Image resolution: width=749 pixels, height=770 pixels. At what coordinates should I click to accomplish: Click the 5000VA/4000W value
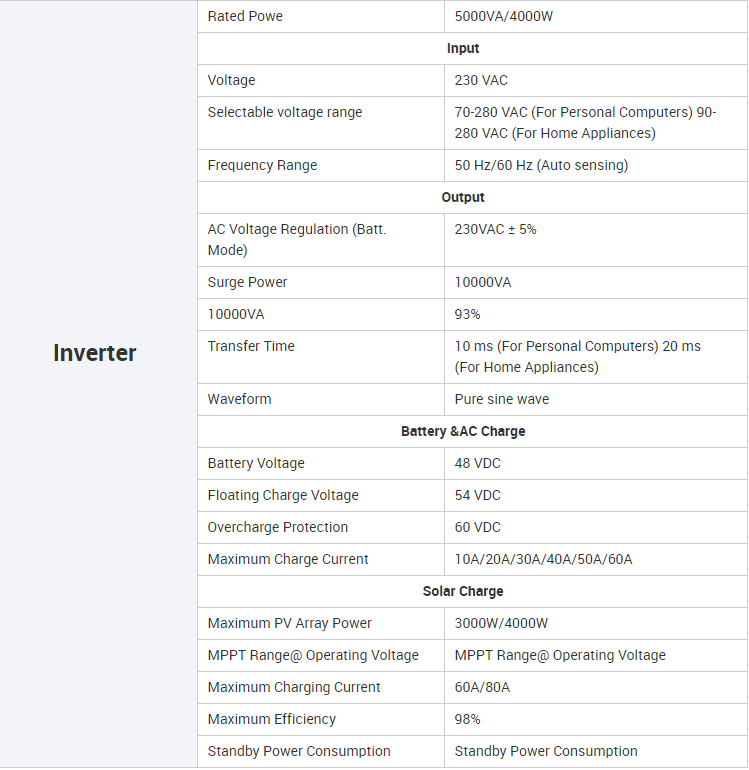tap(503, 17)
